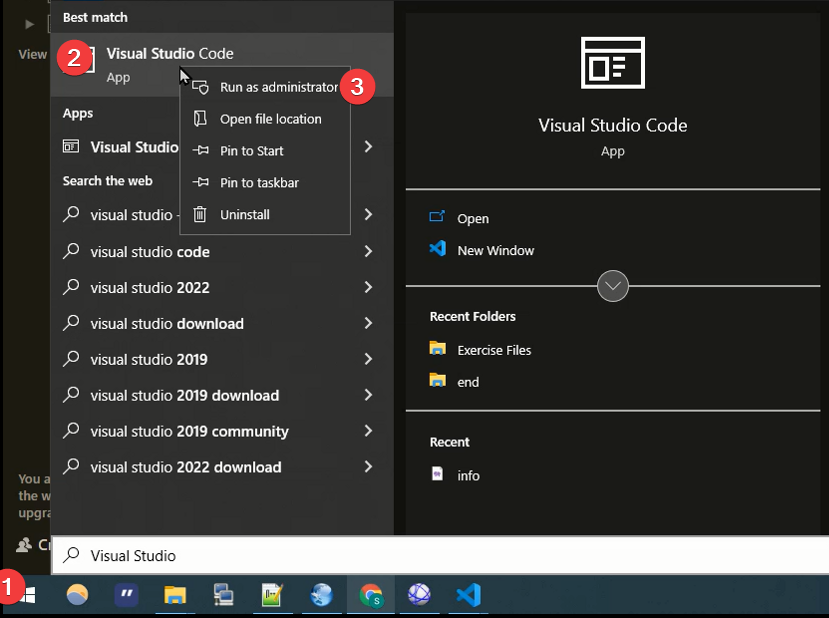Expand the 'visual studio 2019' suggestion arrow
The image size is (829, 618).
369,359
